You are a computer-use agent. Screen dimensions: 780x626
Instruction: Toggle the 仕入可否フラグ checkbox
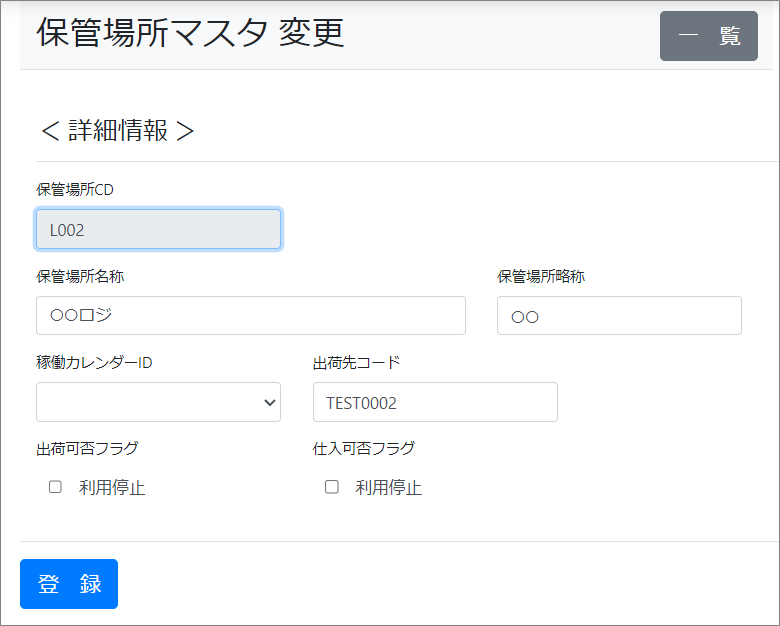coord(332,487)
